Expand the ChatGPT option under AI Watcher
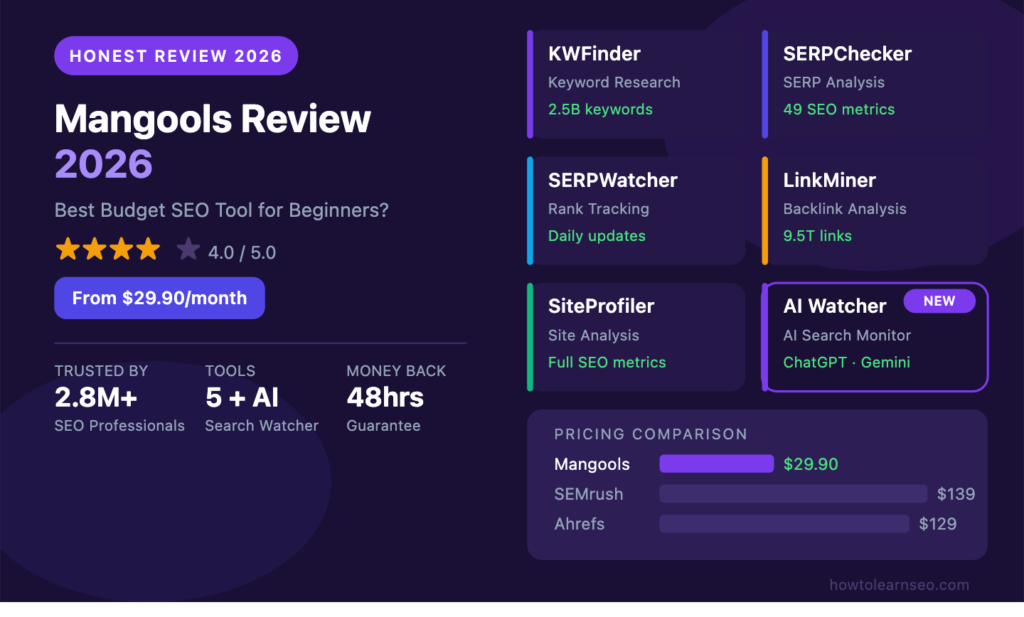1024x617 pixels. click(816, 363)
